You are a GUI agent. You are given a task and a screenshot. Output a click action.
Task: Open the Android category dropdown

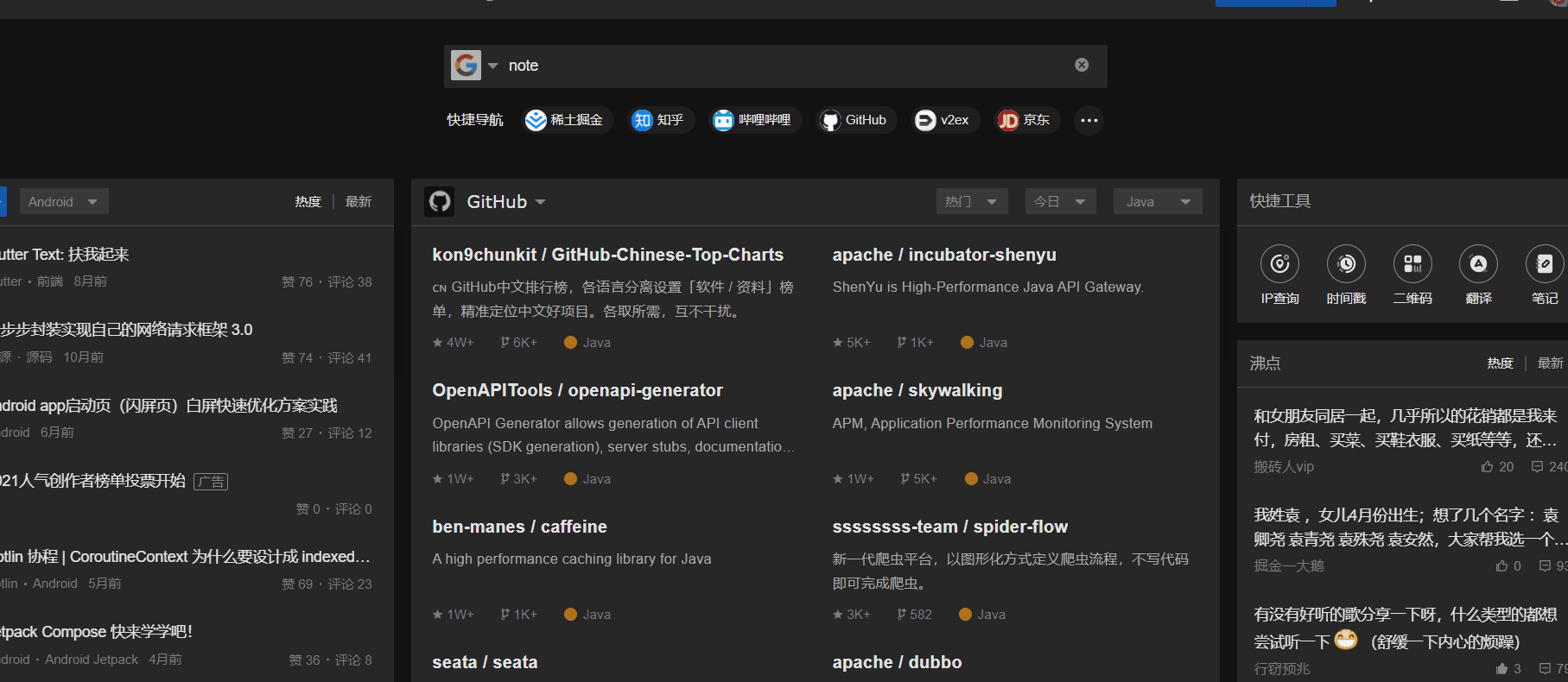coord(63,202)
